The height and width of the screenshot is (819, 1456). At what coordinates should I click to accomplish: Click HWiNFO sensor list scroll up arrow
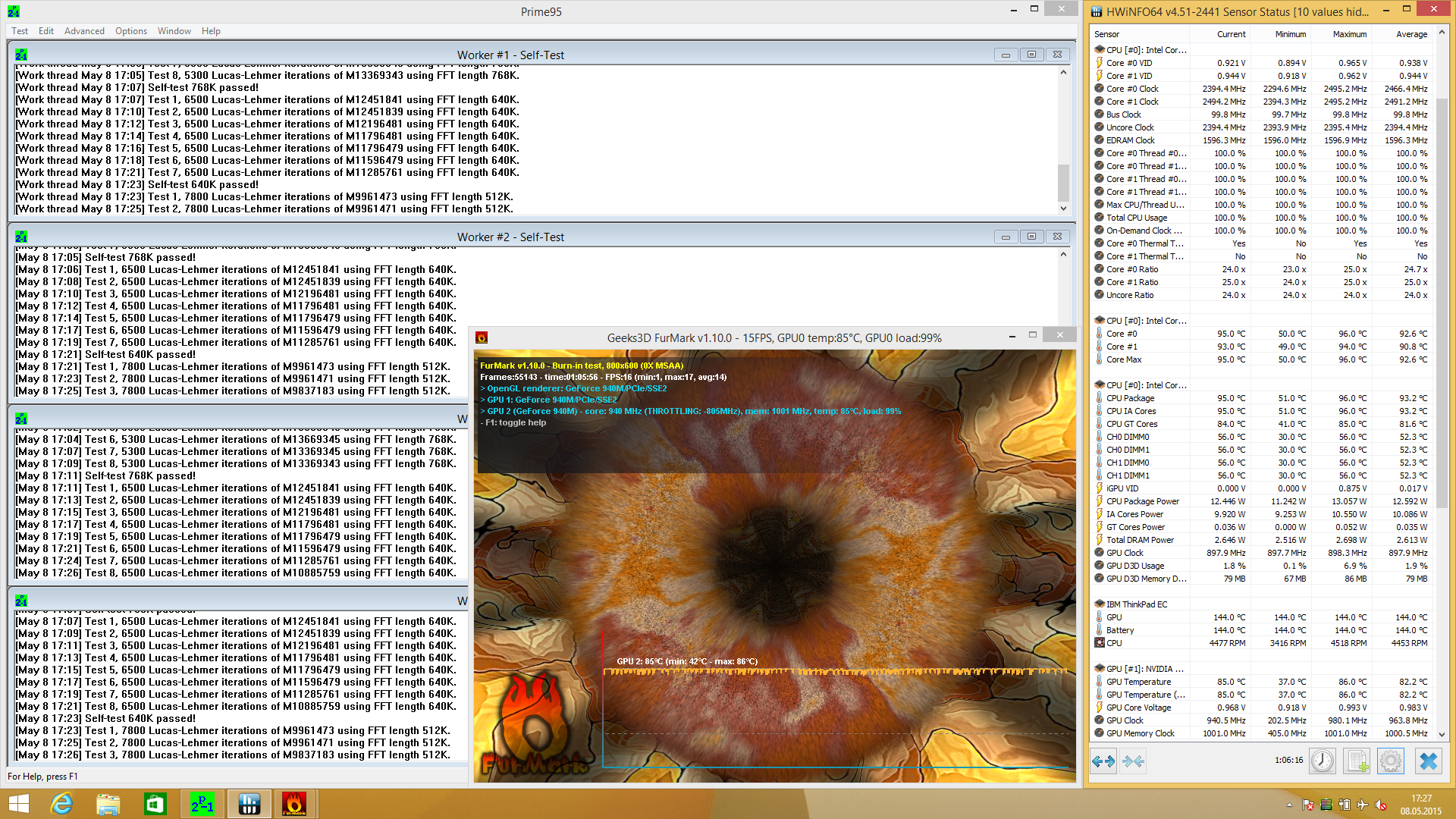click(x=1442, y=33)
